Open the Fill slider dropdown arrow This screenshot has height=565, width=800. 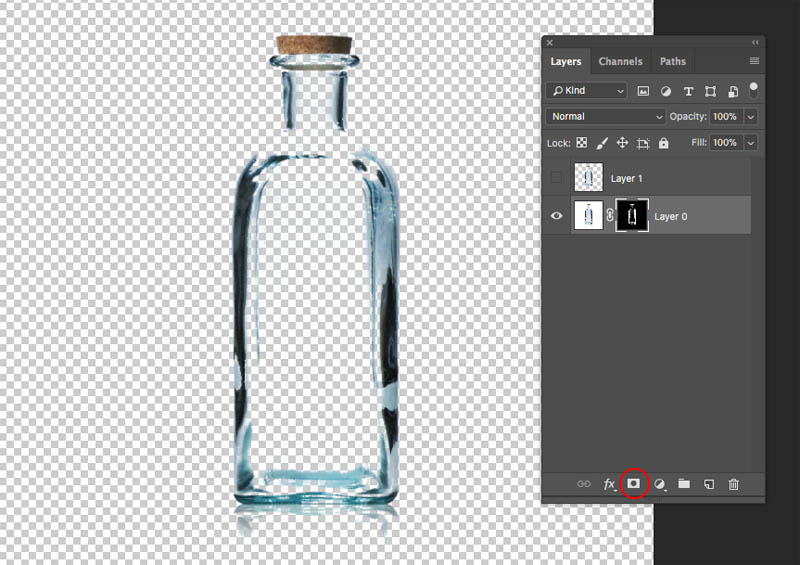click(751, 143)
